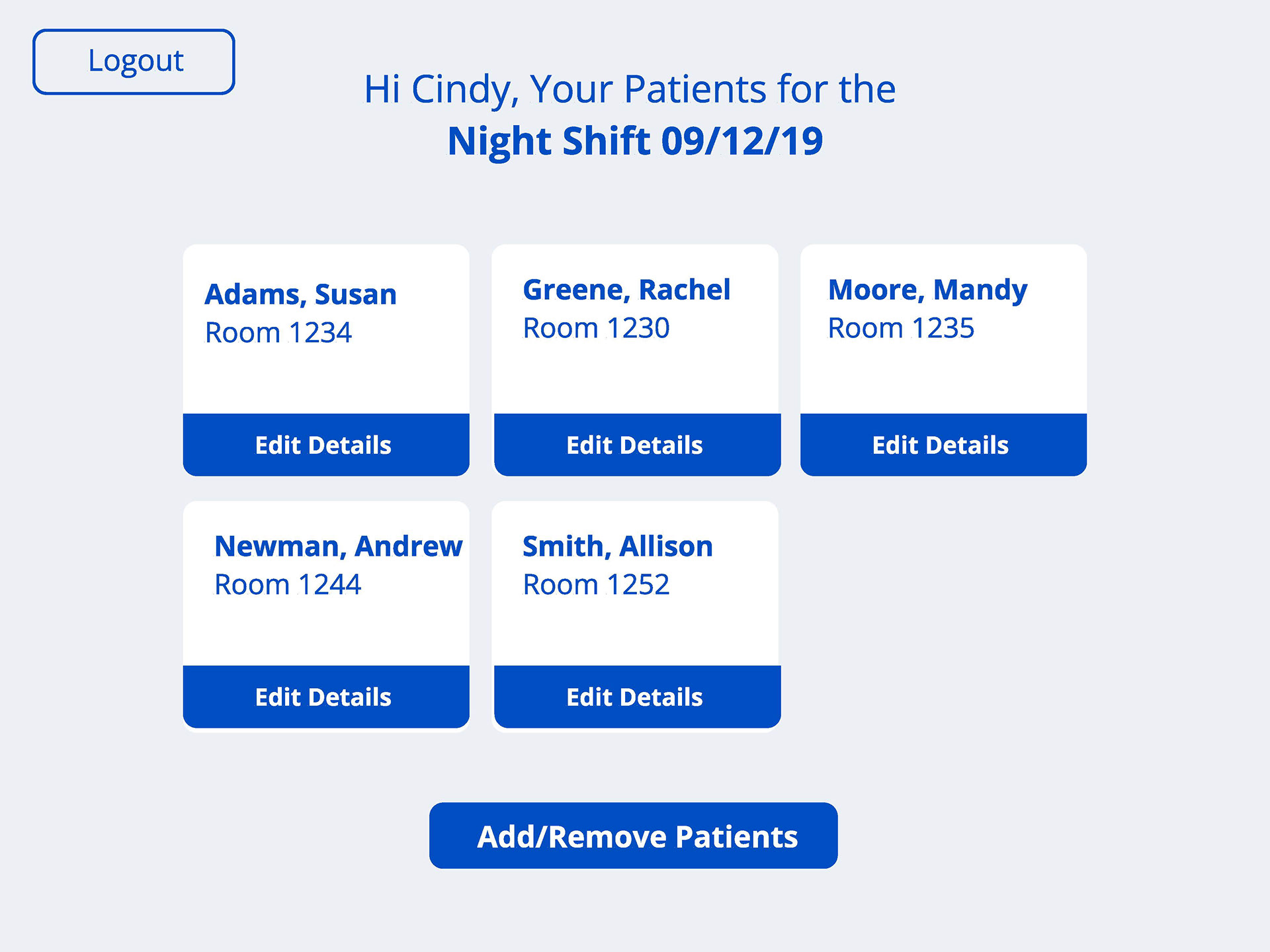Click Room 1252 on Allison's card
This screenshot has height=952, width=1270.
tap(596, 584)
